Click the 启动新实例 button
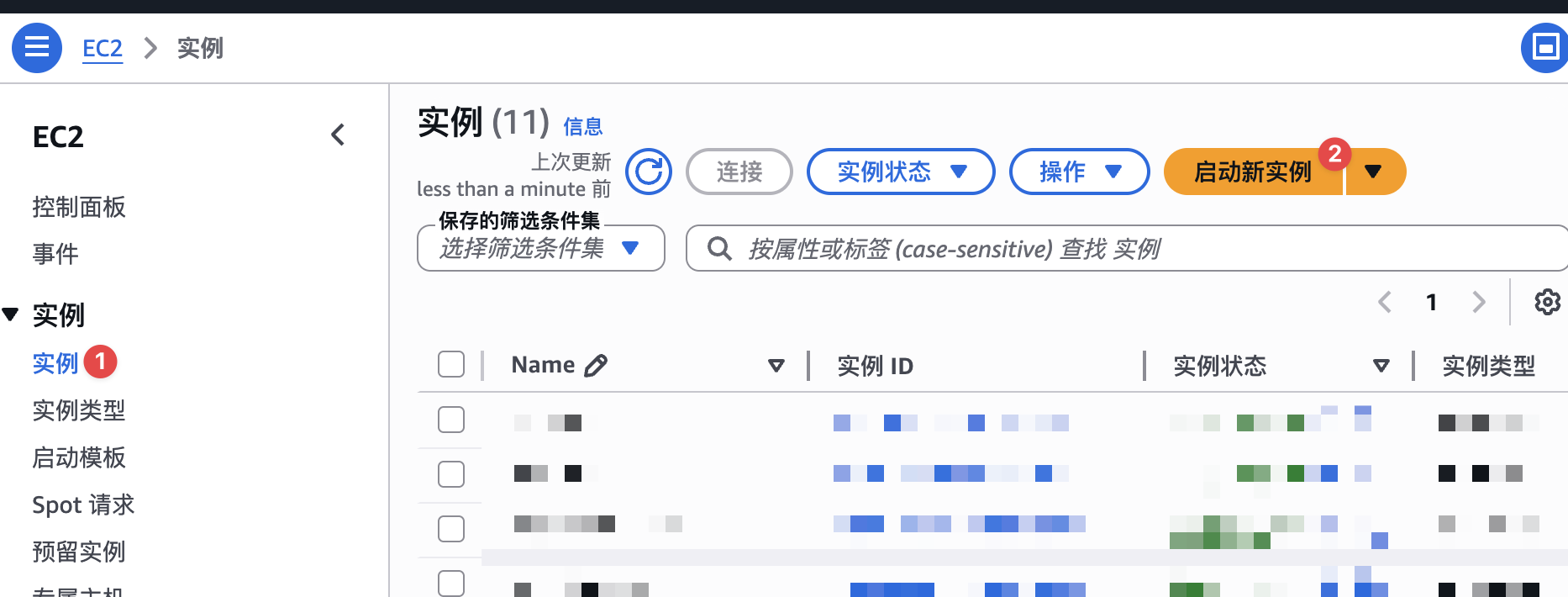The height and width of the screenshot is (597, 1568). coord(1253,172)
